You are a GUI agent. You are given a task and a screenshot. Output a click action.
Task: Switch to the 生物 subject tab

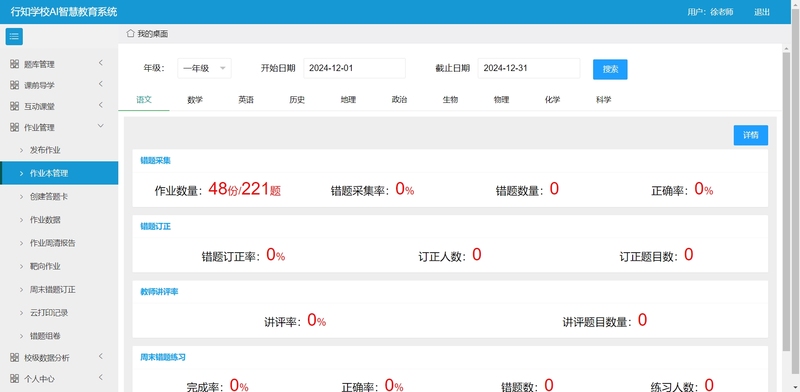point(450,100)
